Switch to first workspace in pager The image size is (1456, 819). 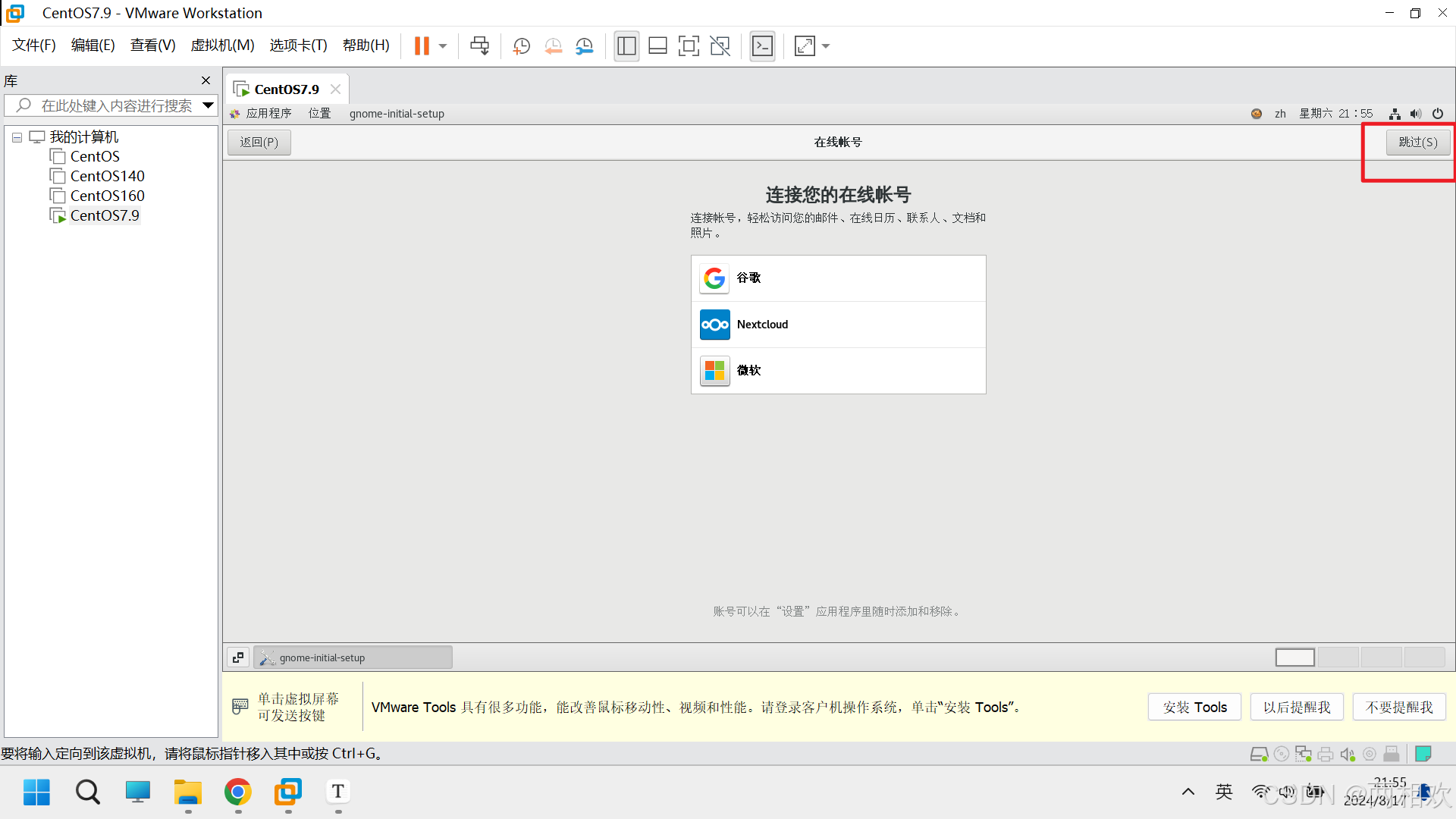[x=1294, y=657]
